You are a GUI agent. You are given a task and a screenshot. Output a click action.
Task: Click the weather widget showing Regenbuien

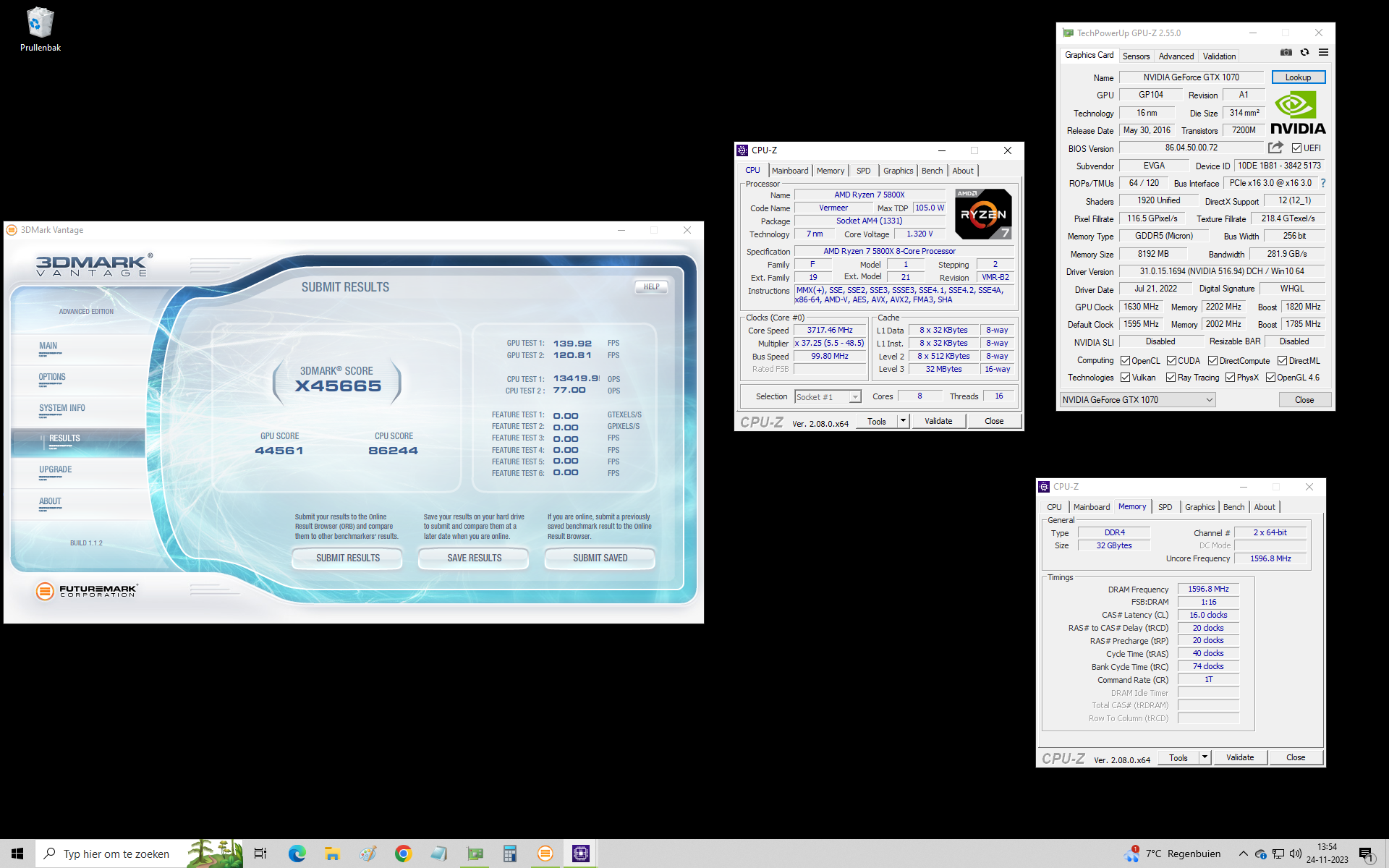tap(1173, 854)
